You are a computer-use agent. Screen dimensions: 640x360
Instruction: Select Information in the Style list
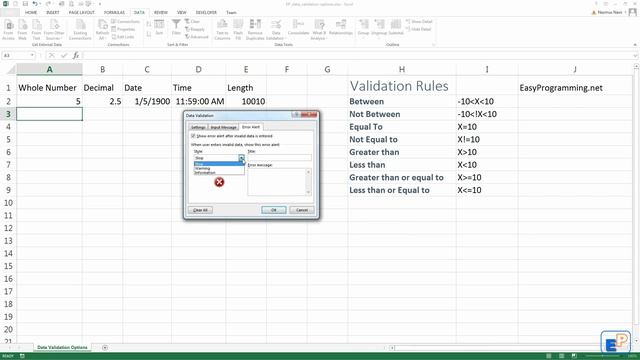click(x=219, y=173)
